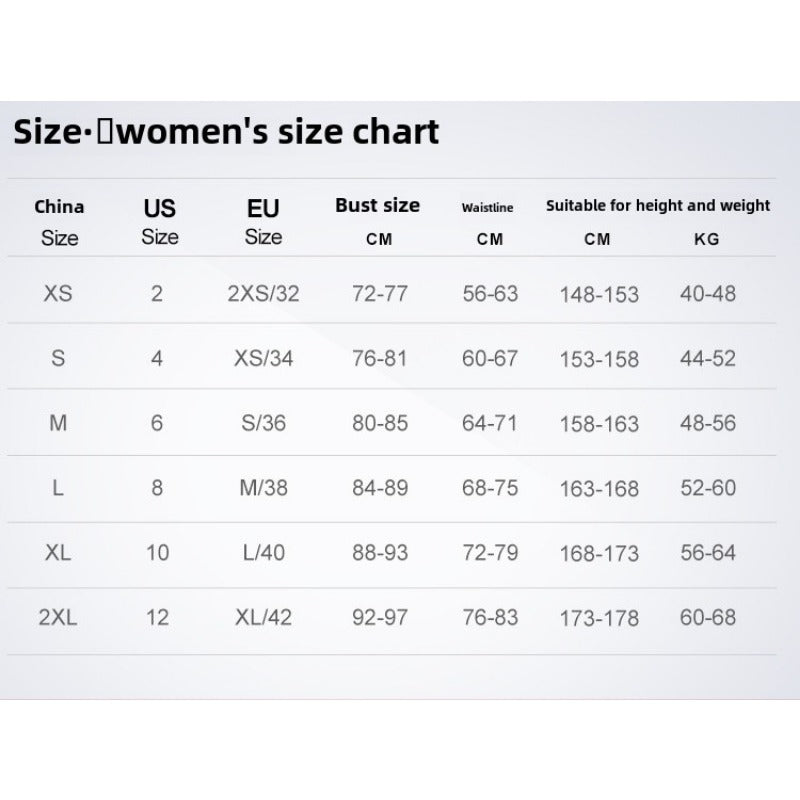Select the S size row label
The height and width of the screenshot is (800, 800).
(58, 358)
